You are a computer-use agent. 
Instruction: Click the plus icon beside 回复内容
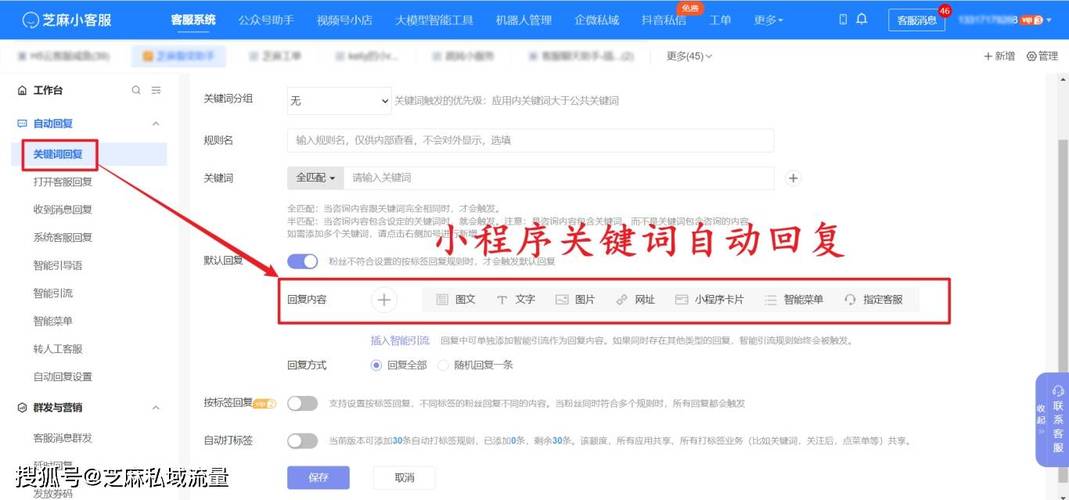coord(385,299)
